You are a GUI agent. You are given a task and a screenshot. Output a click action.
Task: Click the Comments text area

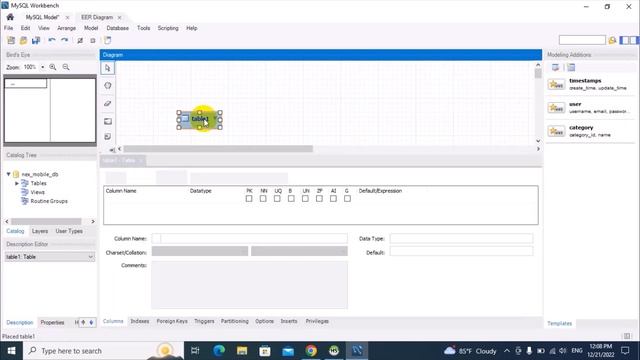(249, 285)
